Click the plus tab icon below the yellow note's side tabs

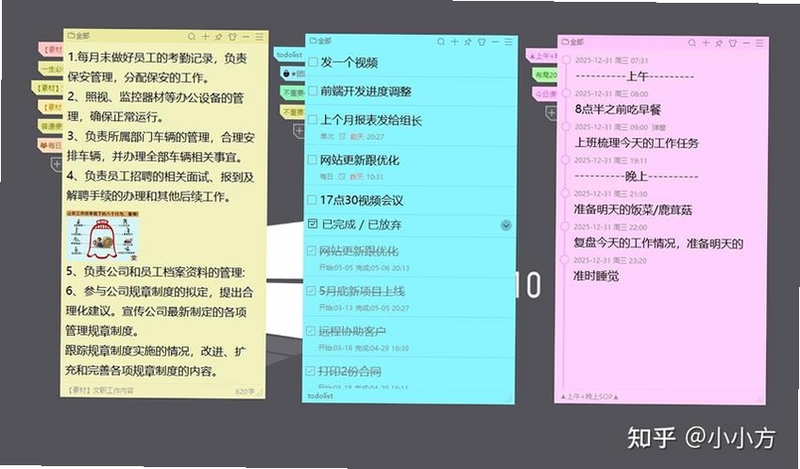pos(57,164)
